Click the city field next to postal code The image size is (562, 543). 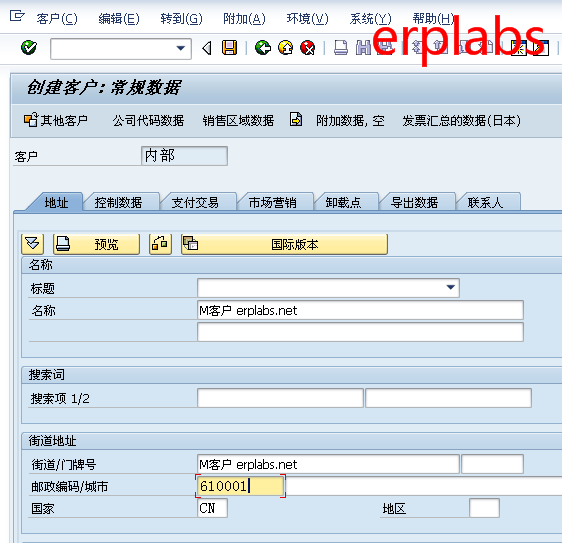click(x=424, y=486)
